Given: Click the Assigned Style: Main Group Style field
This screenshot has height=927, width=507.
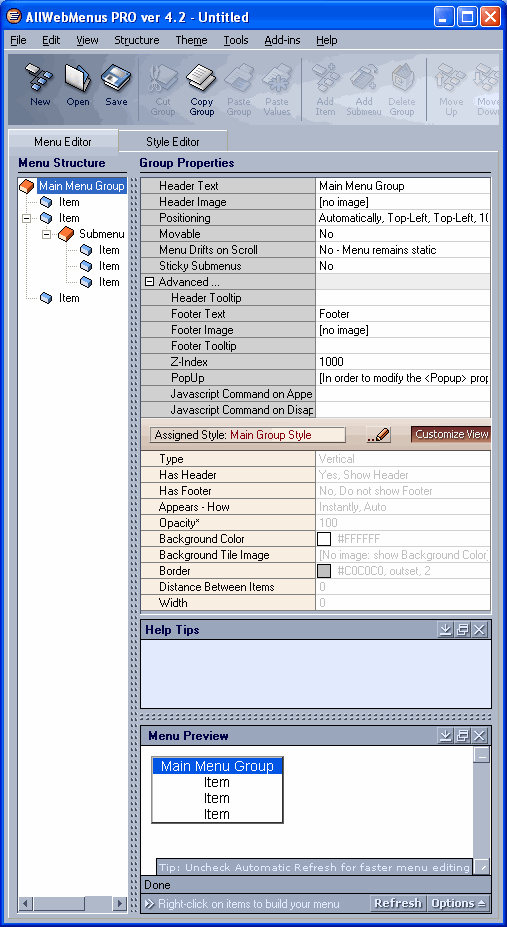Looking at the screenshot, I should coord(248,435).
